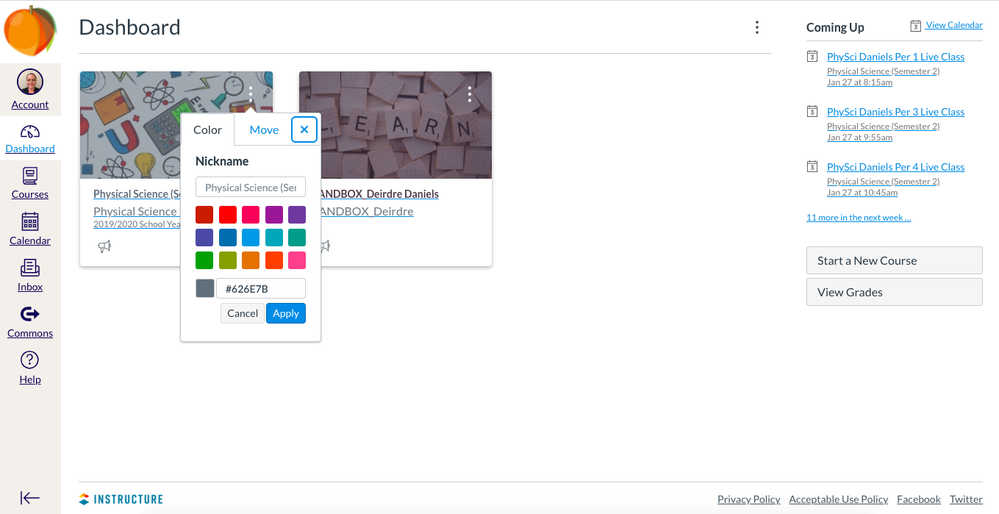
Task: Click Jan 27 at 8:15am date text
Action: point(859,82)
